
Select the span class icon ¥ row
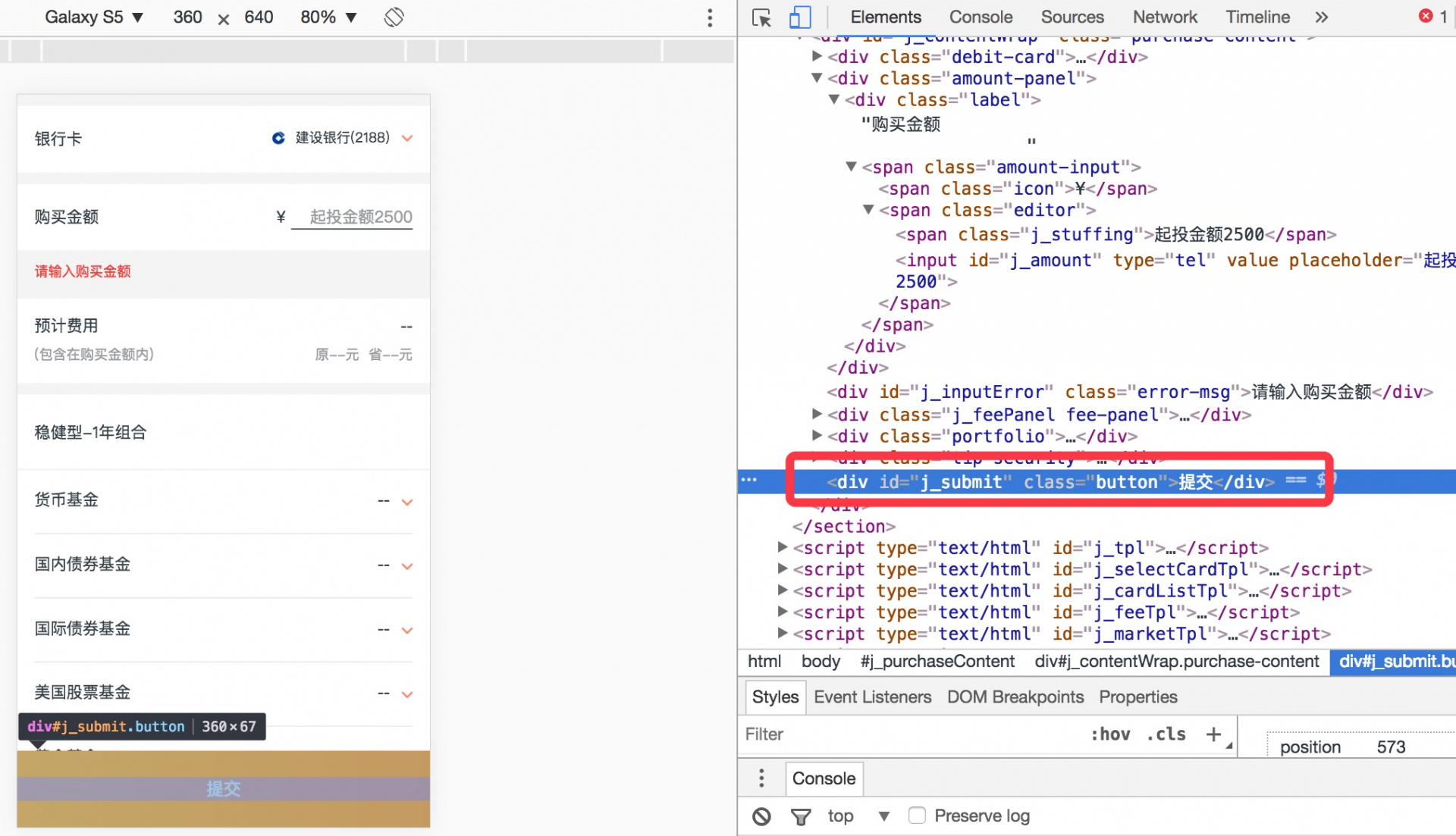click(1018, 189)
